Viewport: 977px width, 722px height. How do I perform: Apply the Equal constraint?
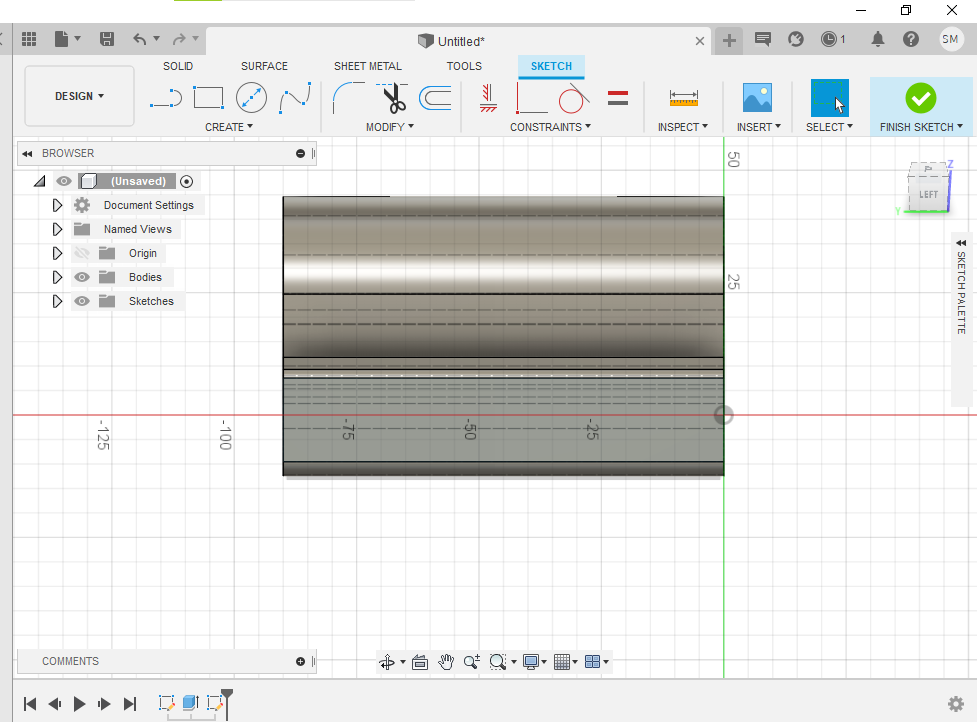coord(617,98)
